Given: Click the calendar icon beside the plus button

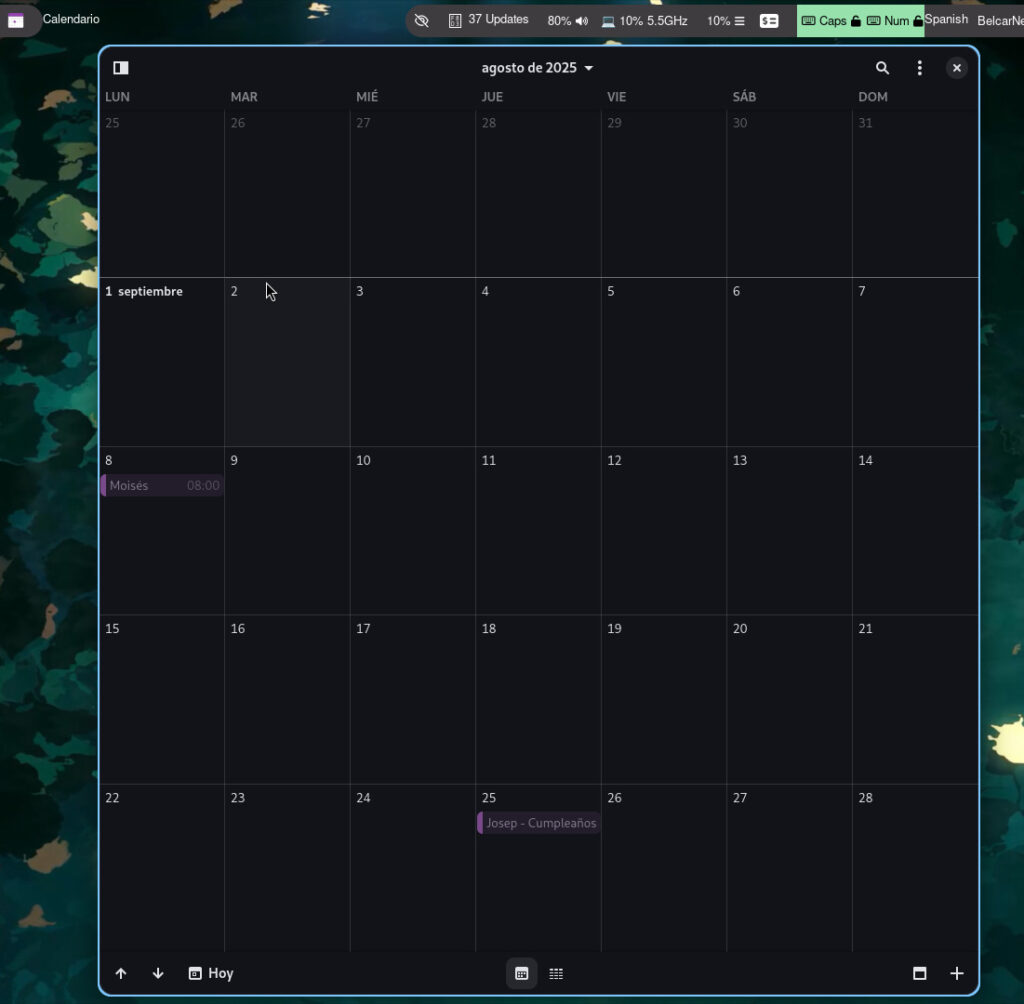Looking at the screenshot, I should click(920, 973).
